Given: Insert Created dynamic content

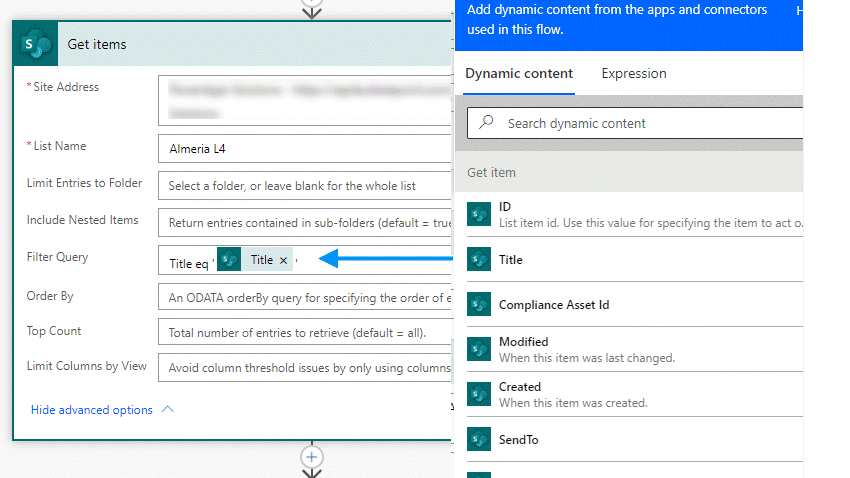Looking at the screenshot, I should [x=635, y=394].
